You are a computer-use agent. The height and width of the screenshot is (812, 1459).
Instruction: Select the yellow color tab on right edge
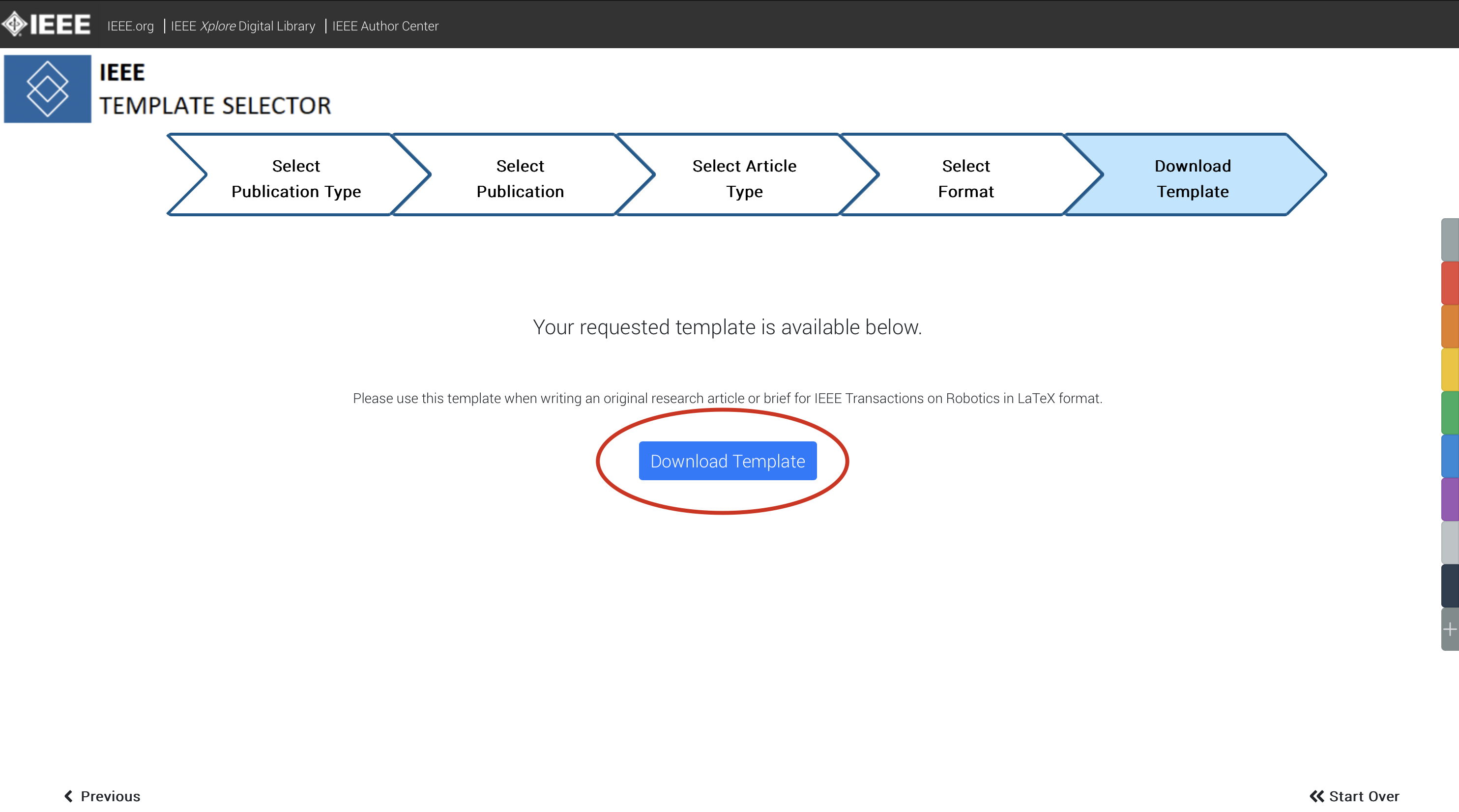click(x=1450, y=369)
